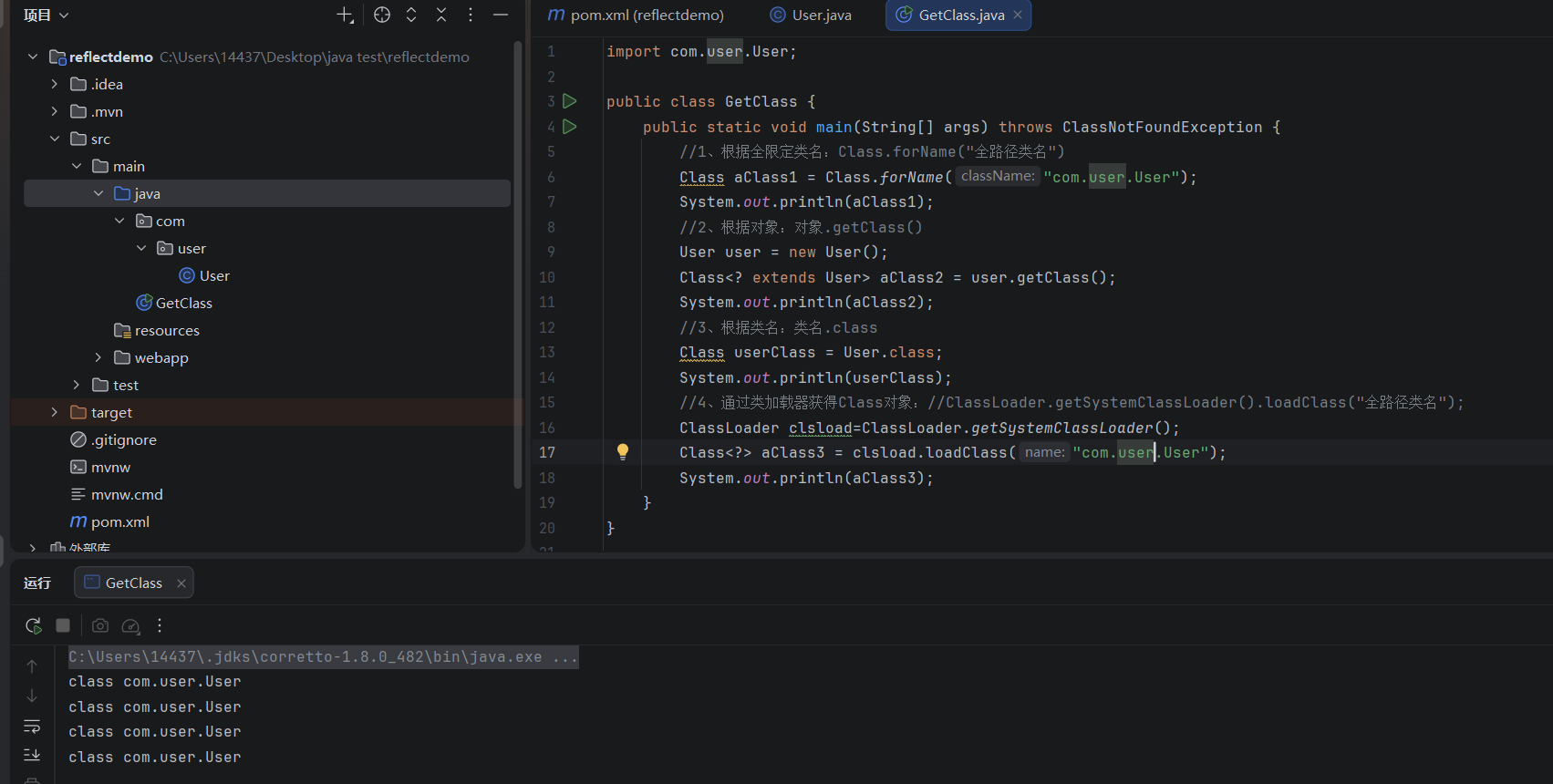Collapse the reflectdemo project root
The width and height of the screenshot is (1553, 784).
[33, 57]
